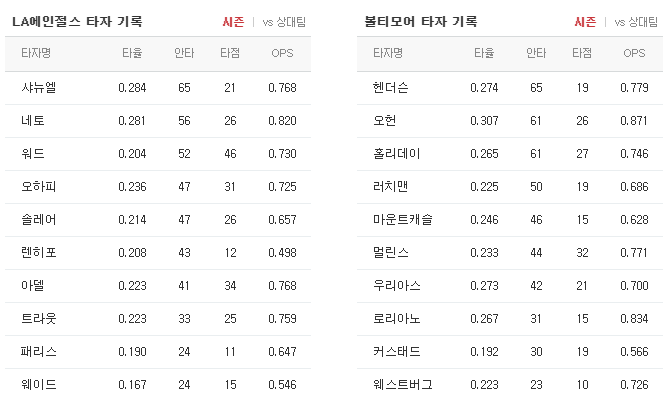Viewport: 664px width, 414px height.
Task: Select 시즌 tab in LA에인절스 table
Action: (233, 22)
